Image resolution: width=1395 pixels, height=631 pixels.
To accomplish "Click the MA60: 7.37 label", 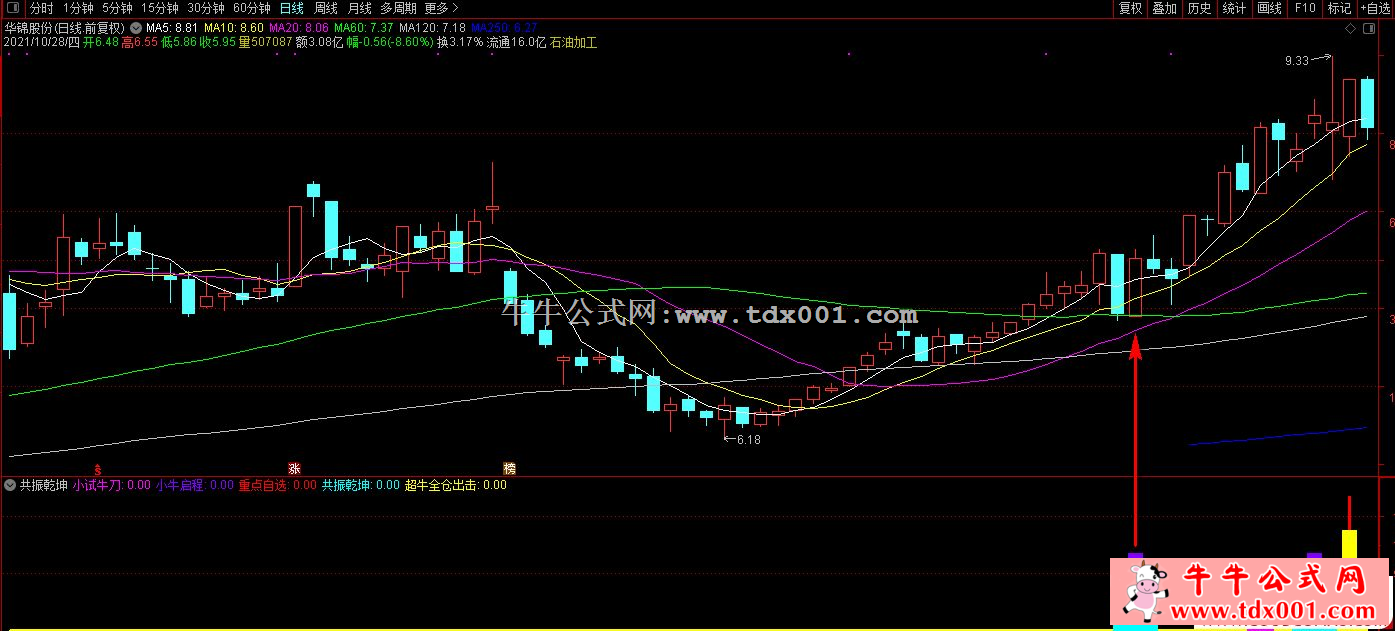I will 364,29.
